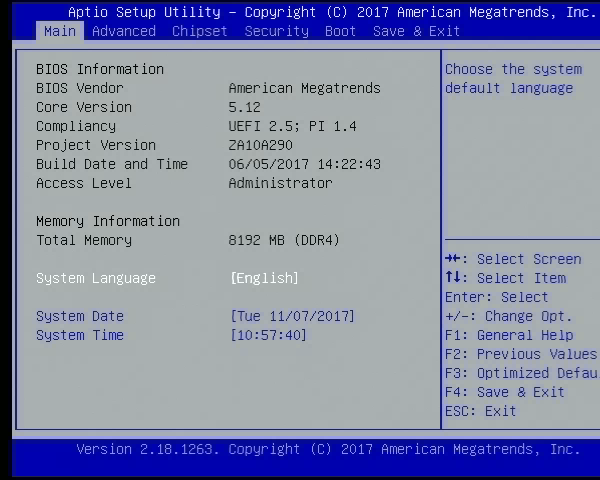
Task: Click the 5.12 core version value
Action: (245, 107)
